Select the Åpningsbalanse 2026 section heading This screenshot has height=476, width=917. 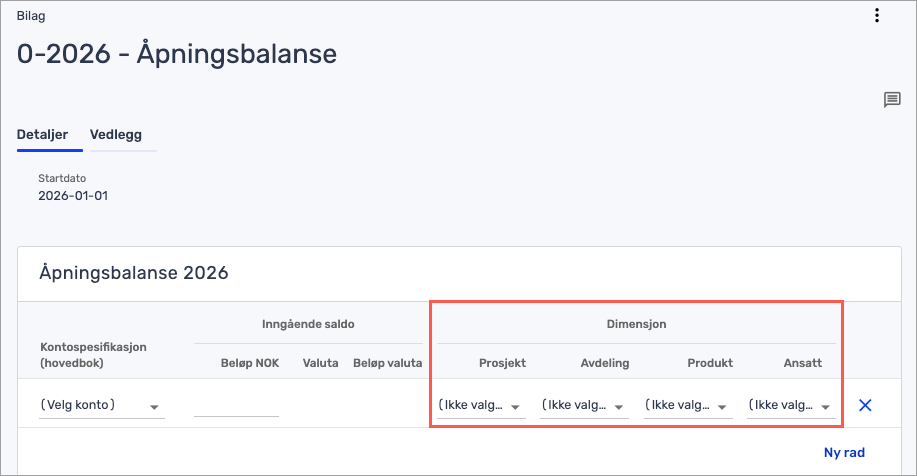pyautogui.click(x=134, y=273)
